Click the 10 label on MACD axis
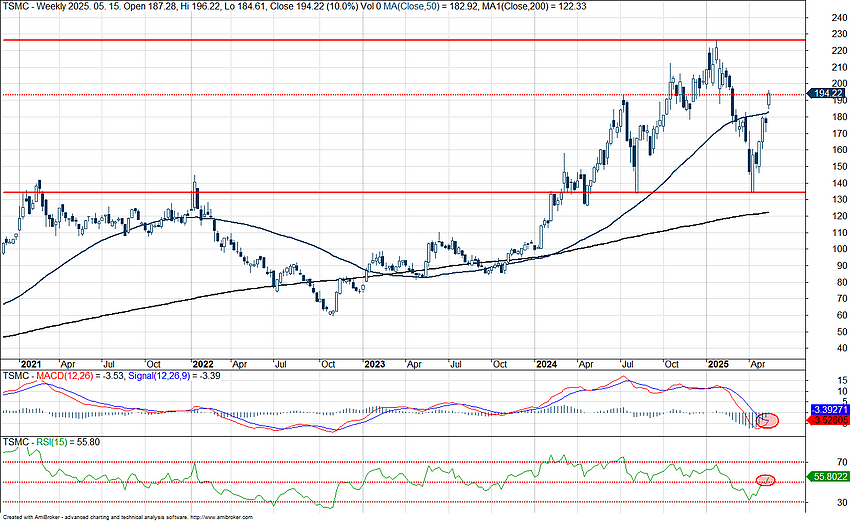Image resolution: width=850 pixels, height=521 pixels. pyautogui.click(x=842, y=391)
